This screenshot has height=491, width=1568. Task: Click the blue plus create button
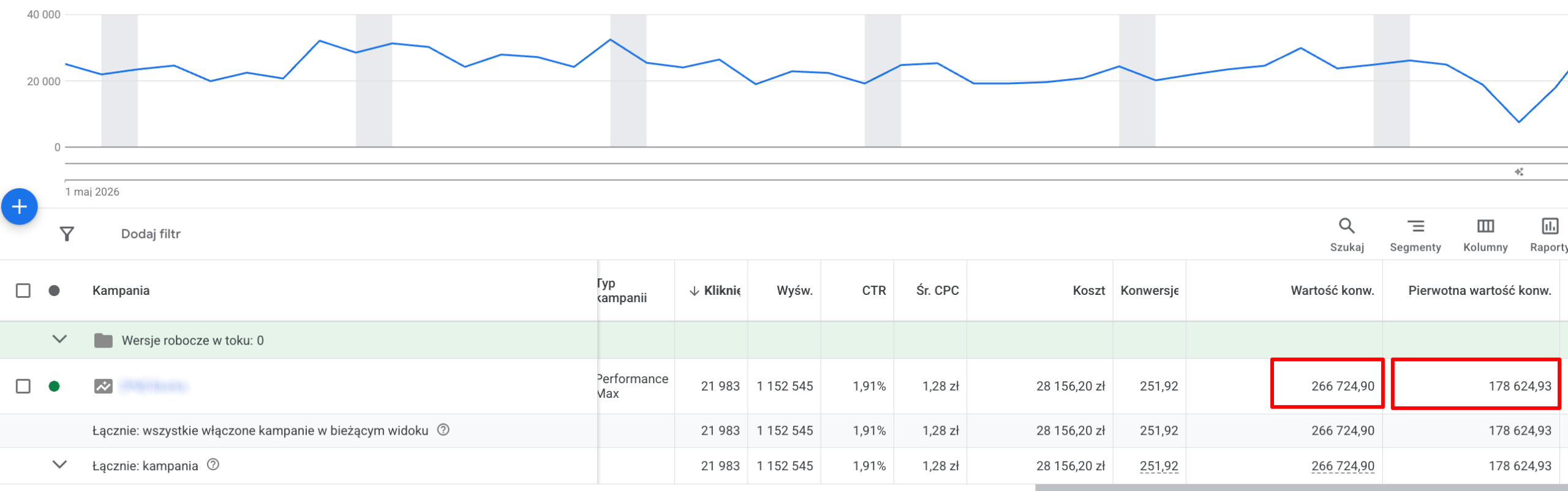[20, 207]
